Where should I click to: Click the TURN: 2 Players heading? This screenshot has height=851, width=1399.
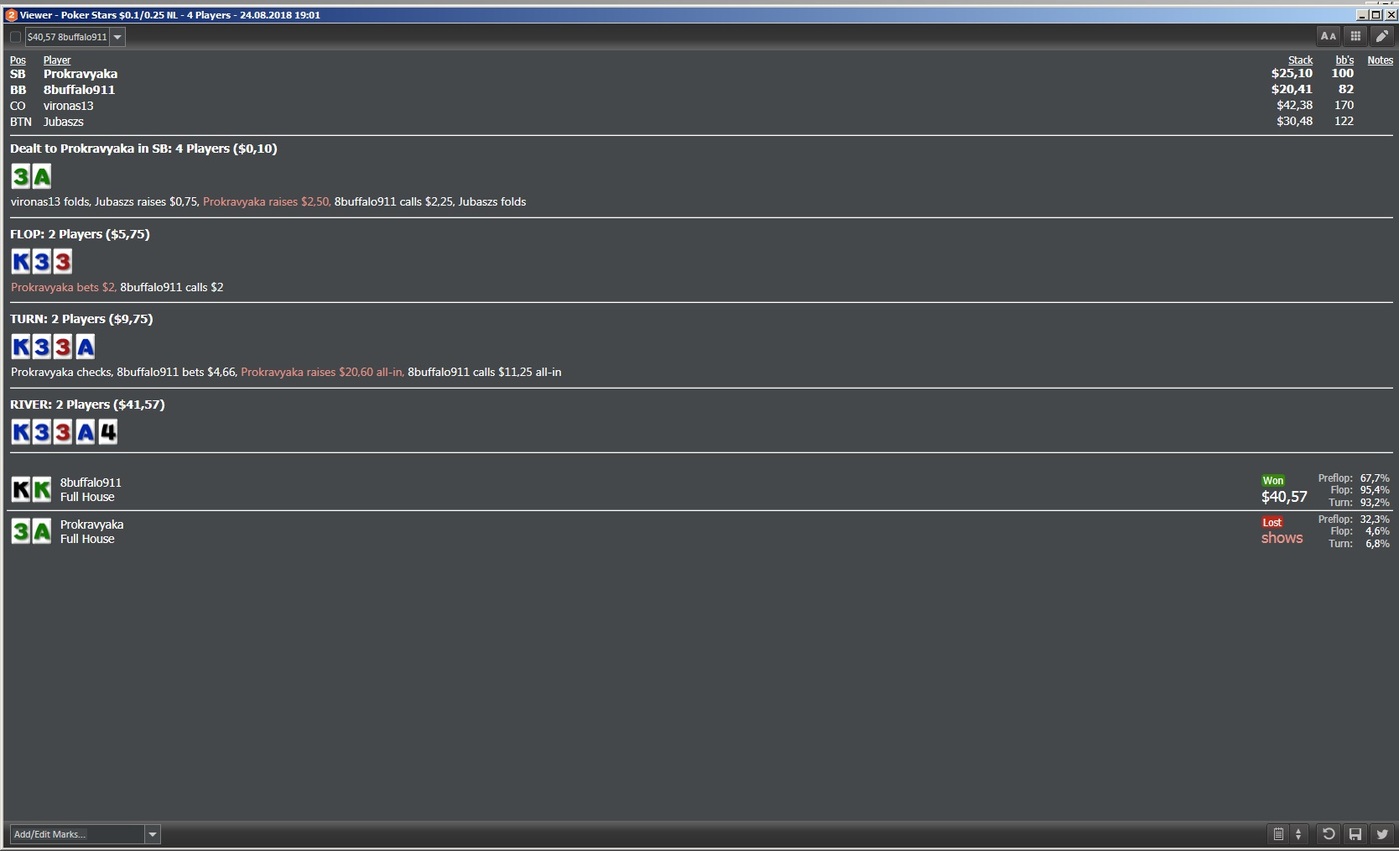pos(81,319)
